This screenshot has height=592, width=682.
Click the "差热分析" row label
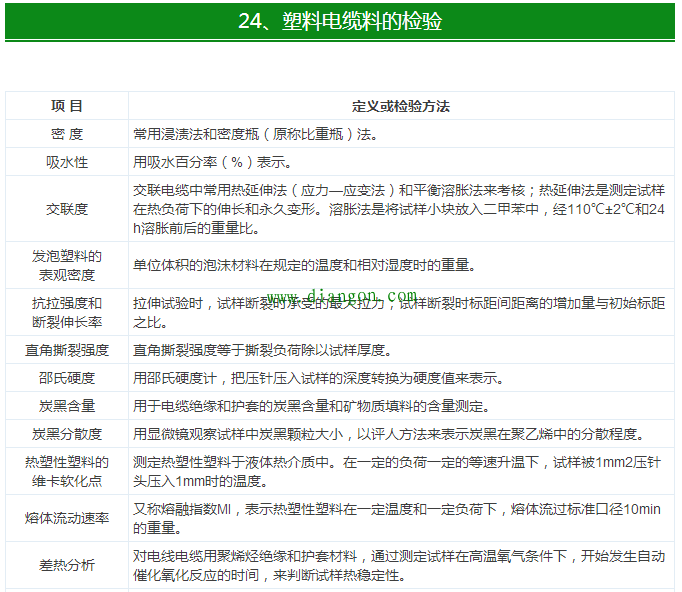tap(67, 565)
